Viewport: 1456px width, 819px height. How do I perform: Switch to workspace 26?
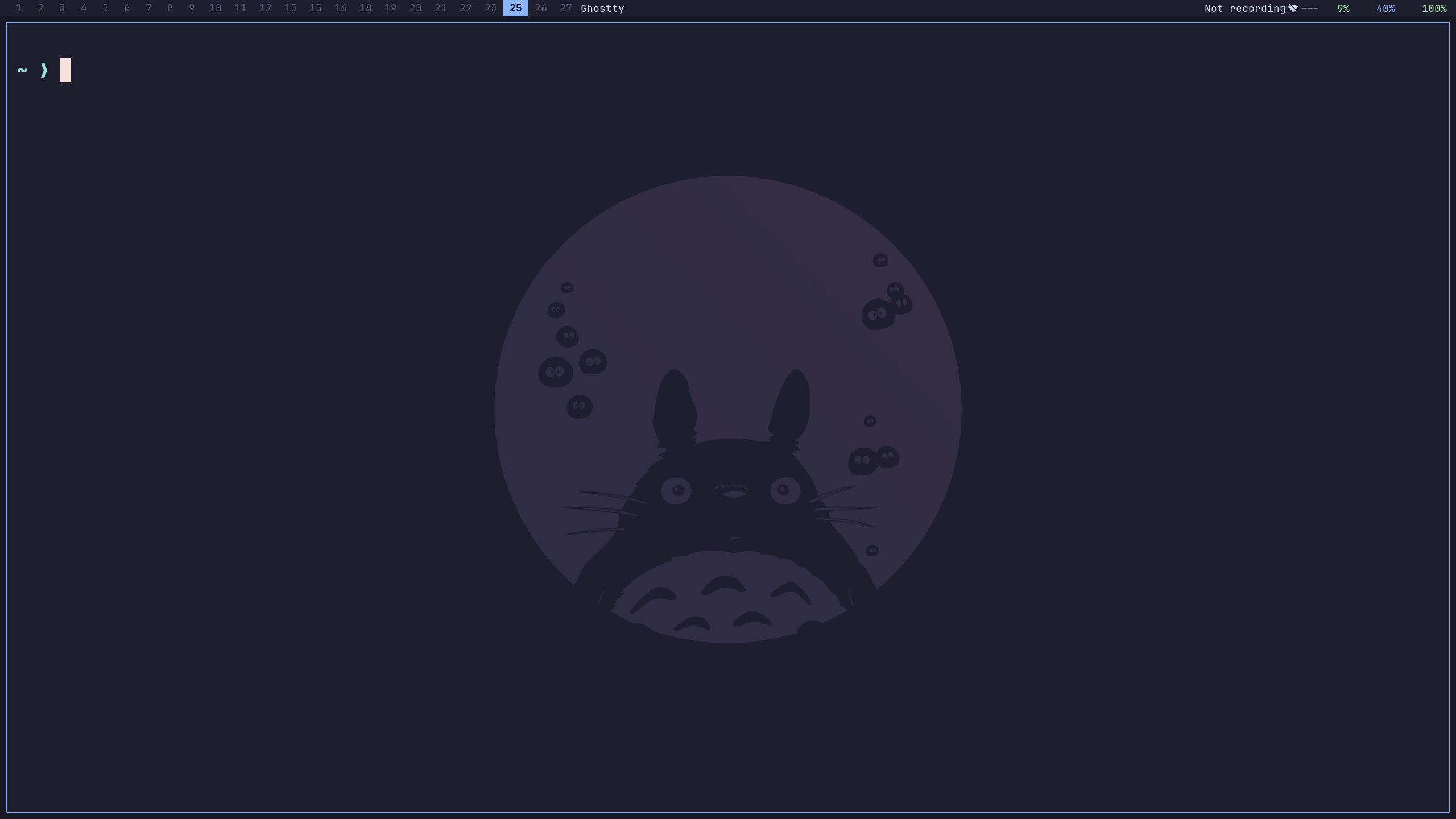click(540, 8)
